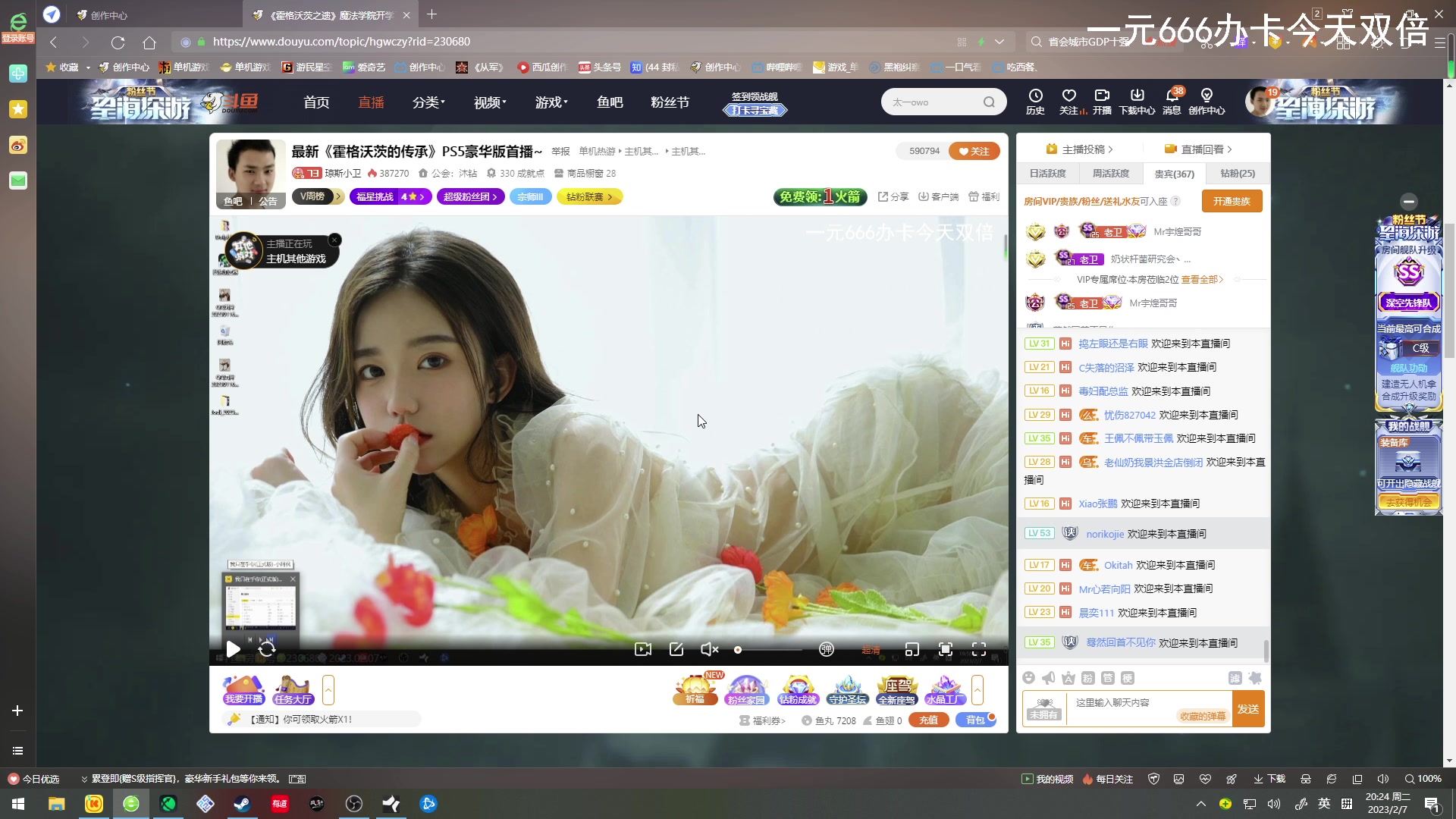The height and width of the screenshot is (819, 1456).
Task: Open the emoji picker in chat input
Action: click(1028, 677)
